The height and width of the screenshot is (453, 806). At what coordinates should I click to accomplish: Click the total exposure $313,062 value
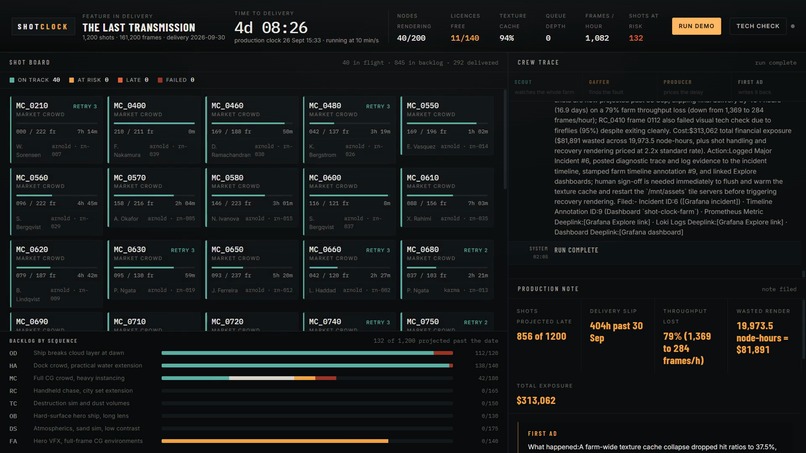point(536,401)
